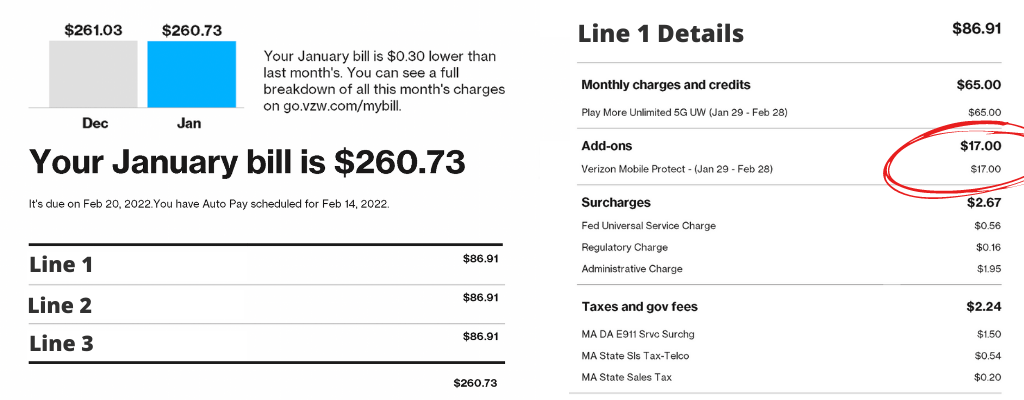This screenshot has height=400, width=1024.
Task: Click the Administrative Charge line item
Action: coord(632,269)
